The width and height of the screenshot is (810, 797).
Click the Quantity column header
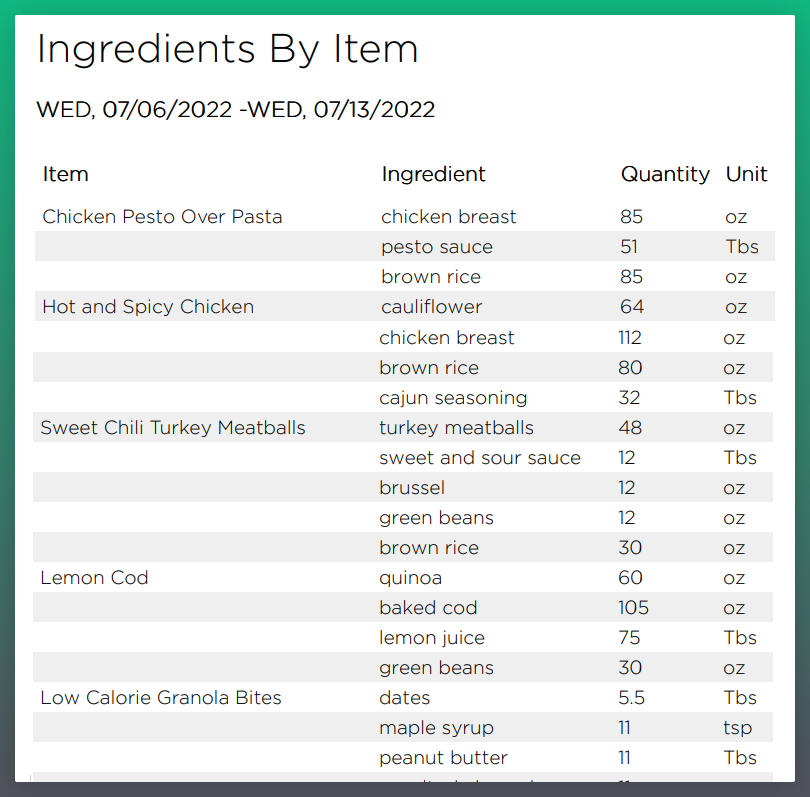665,174
